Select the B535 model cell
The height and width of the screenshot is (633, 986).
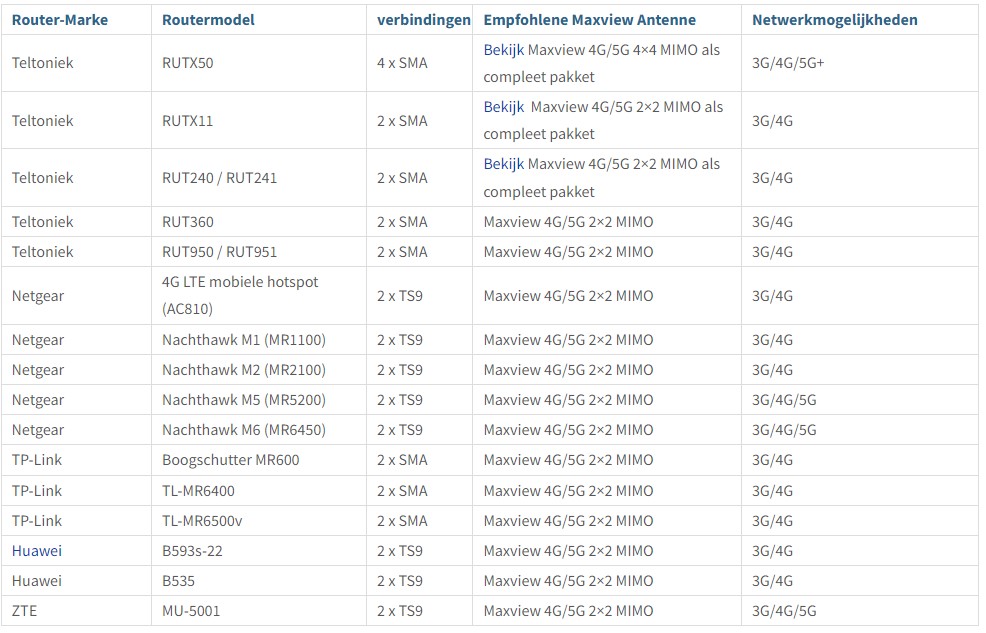(x=178, y=581)
